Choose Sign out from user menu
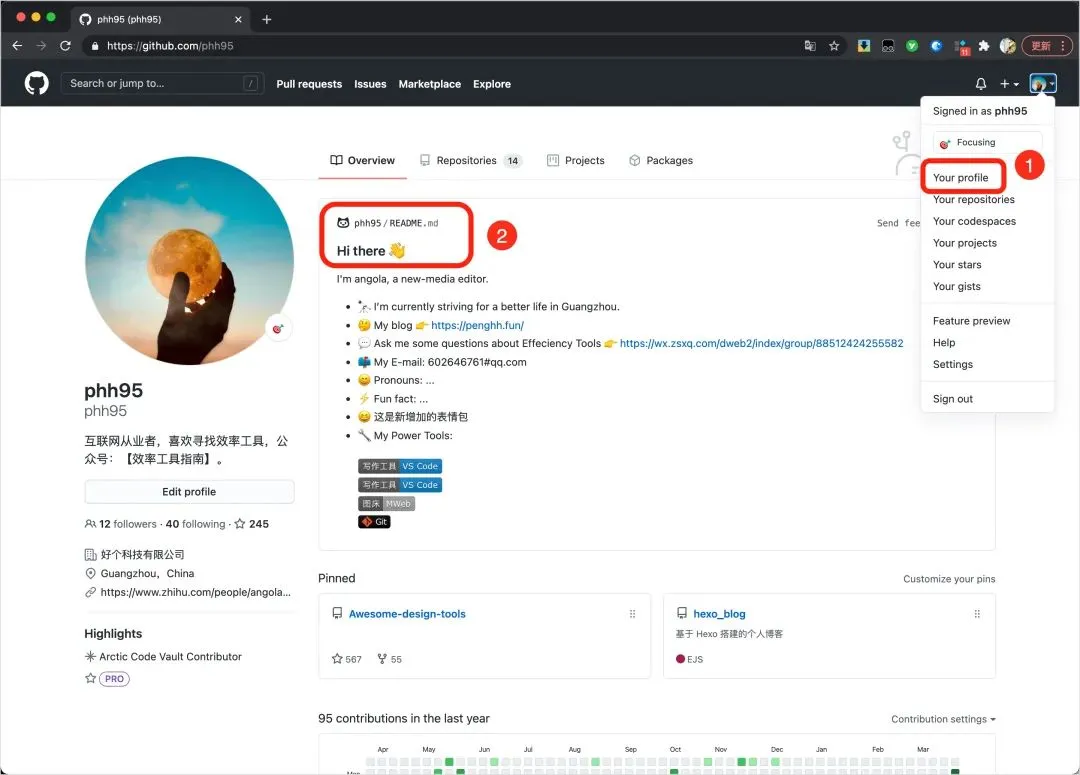 953,399
